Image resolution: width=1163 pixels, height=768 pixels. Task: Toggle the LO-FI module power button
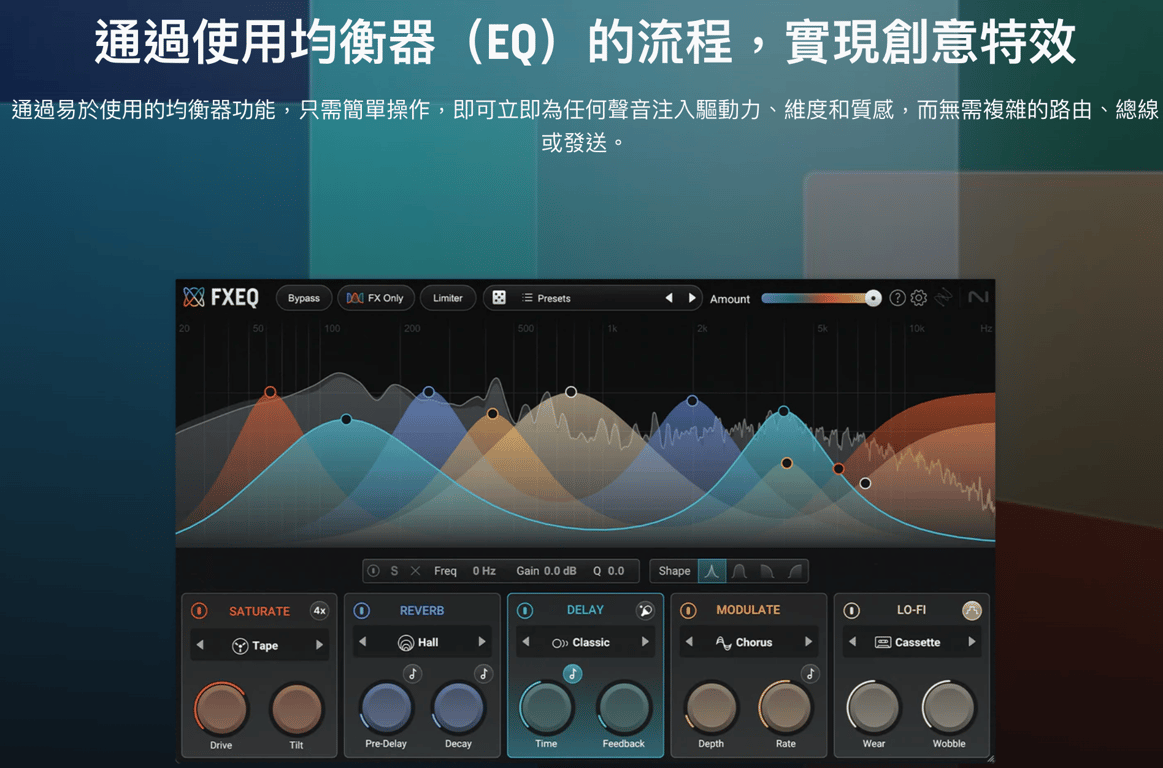[851, 610]
